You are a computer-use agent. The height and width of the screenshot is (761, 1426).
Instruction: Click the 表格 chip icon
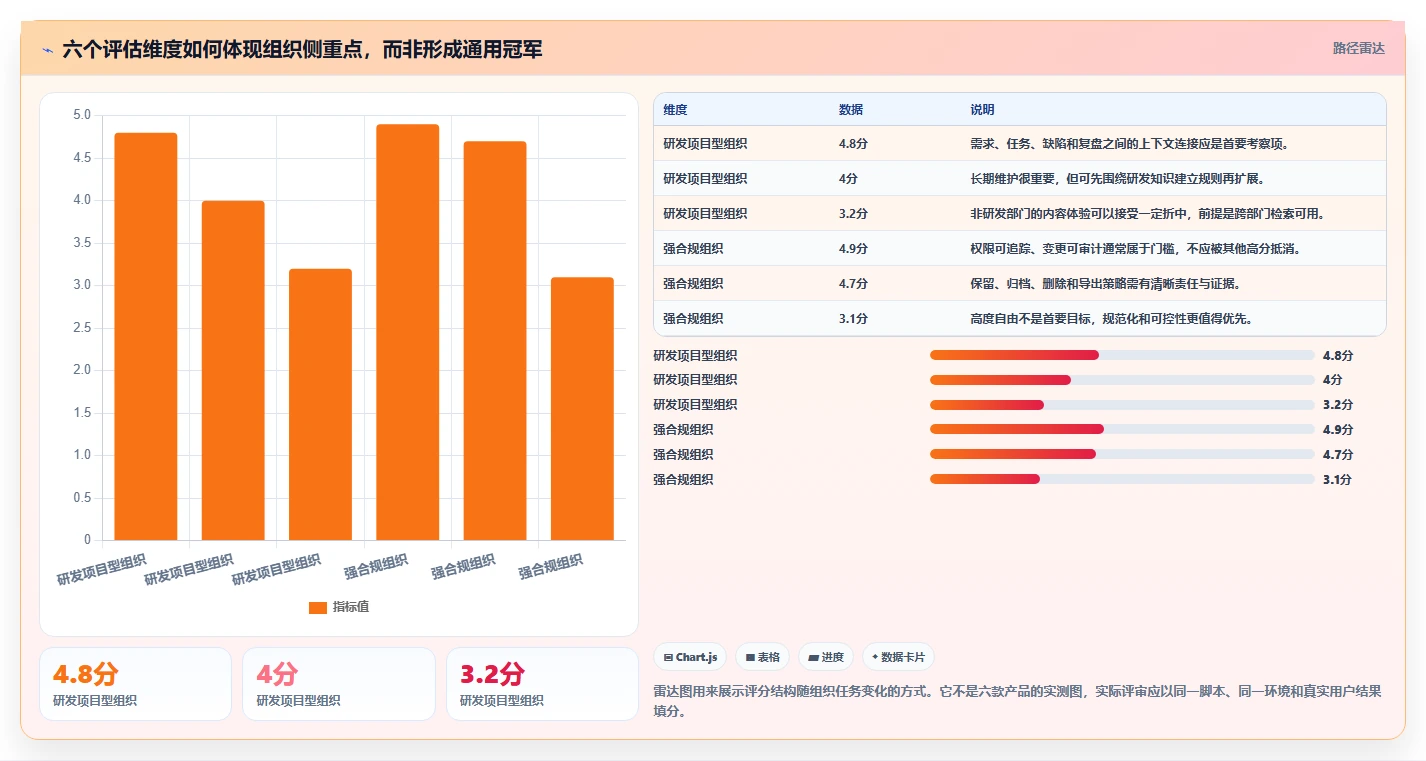tap(750, 658)
